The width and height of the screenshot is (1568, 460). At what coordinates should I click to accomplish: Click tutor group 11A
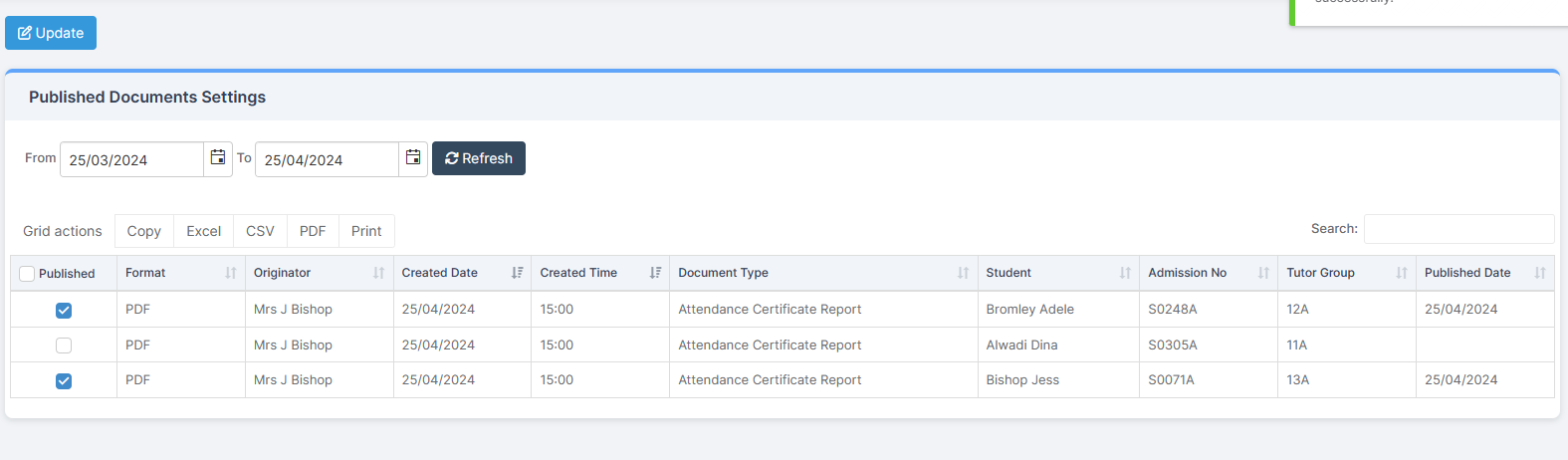point(1297,345)
